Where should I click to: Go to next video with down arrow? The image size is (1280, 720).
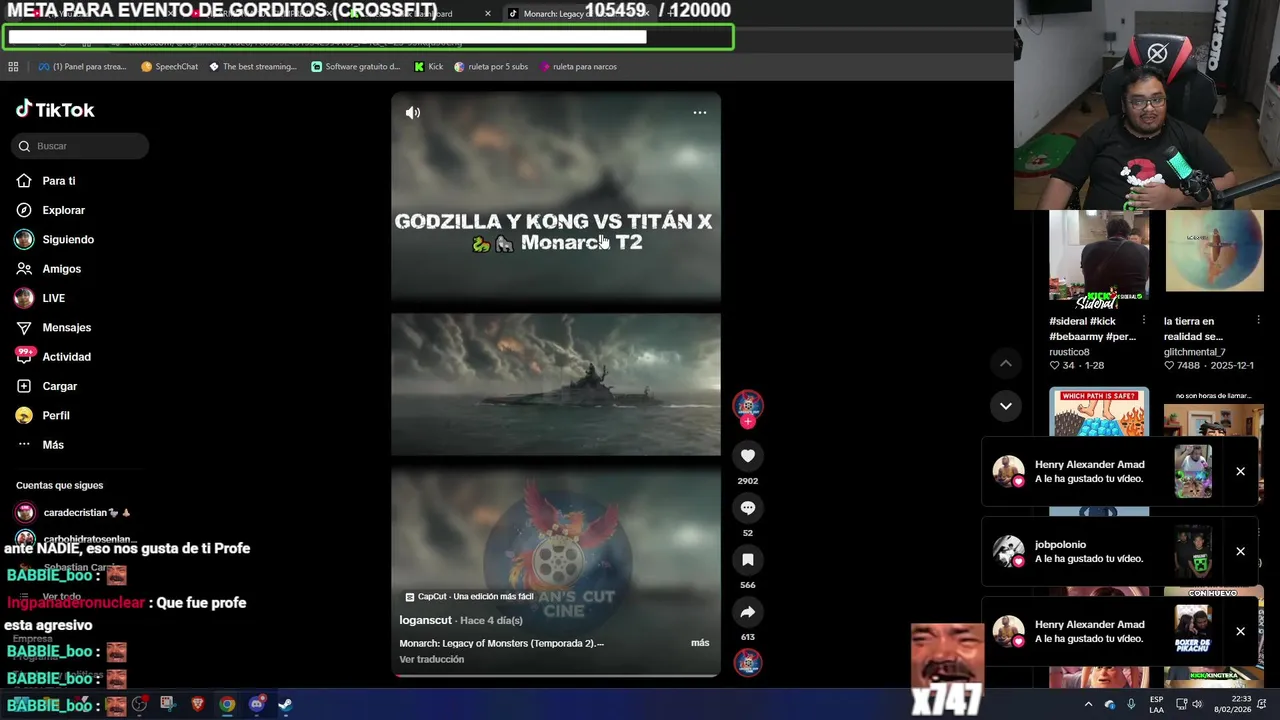(1006, 405)
